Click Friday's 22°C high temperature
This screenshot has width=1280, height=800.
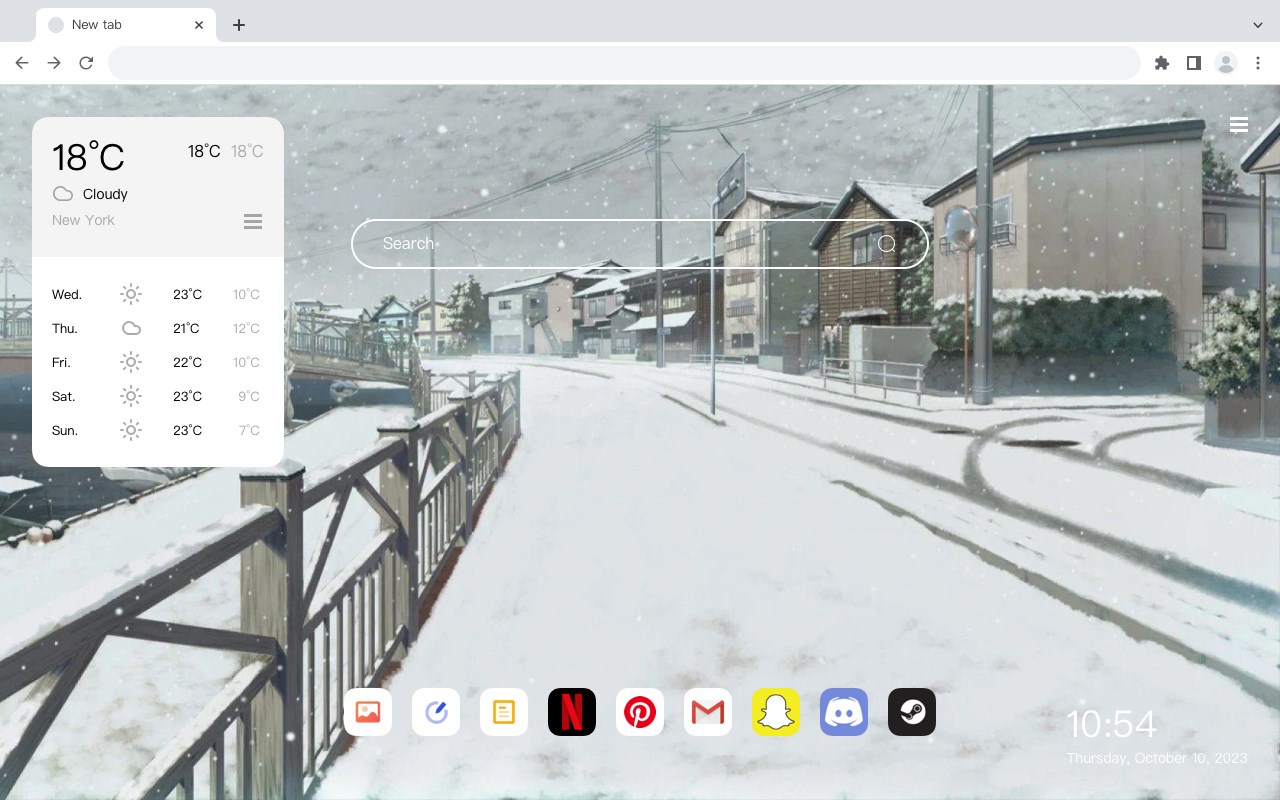coord(187,362)
